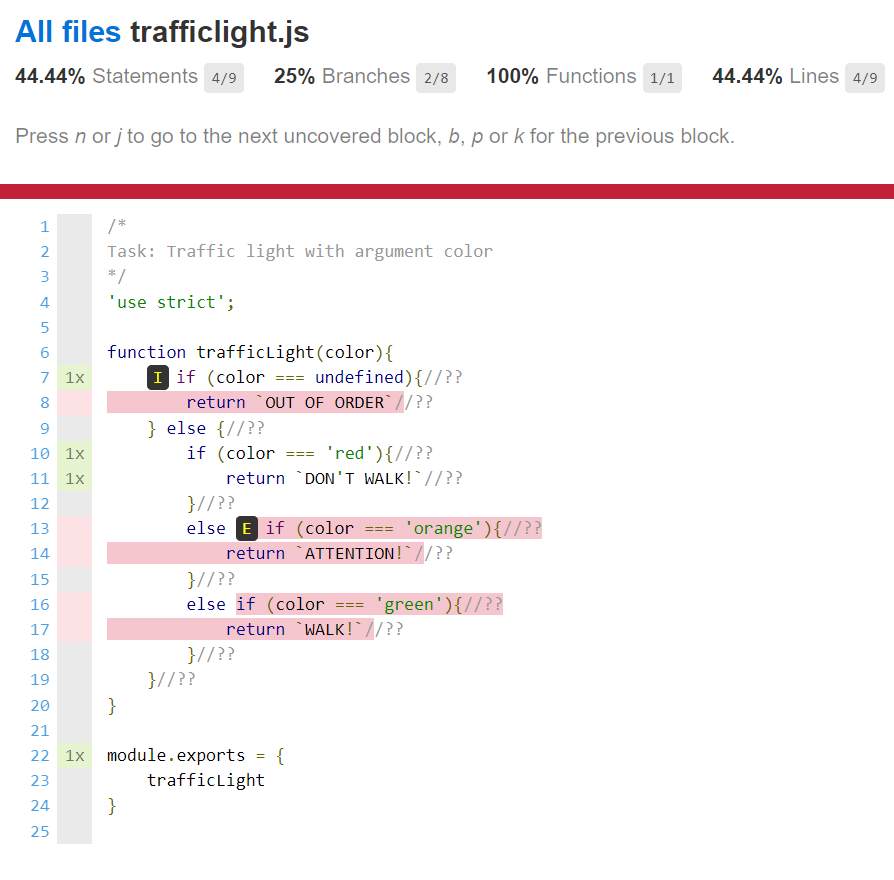The image size is (894, 880).
Task: Click the 1x hit count on line 10
Action: tap(75, 453)
